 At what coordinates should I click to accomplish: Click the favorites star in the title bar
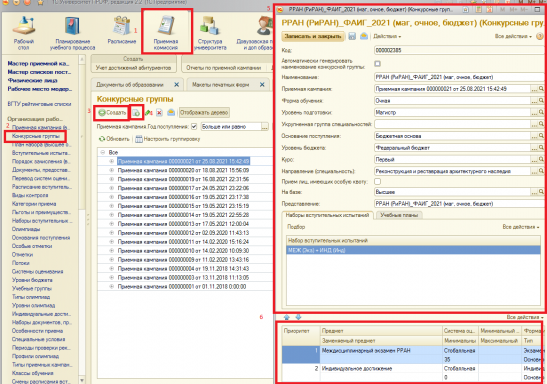[40, 2]
